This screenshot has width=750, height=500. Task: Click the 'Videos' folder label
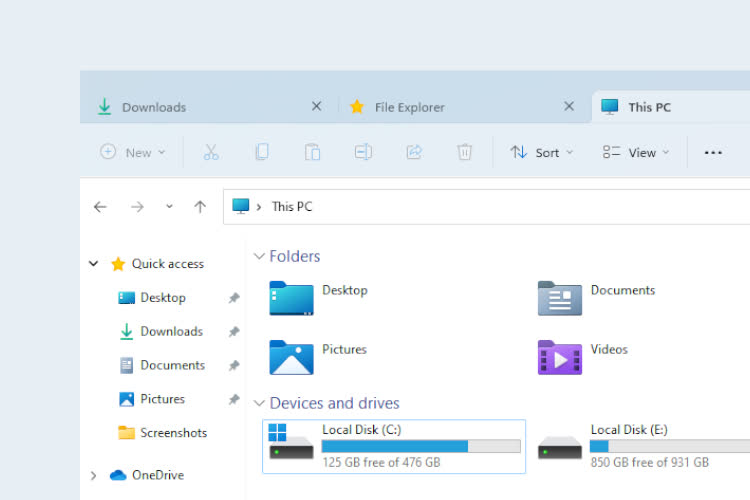point(609,349)
